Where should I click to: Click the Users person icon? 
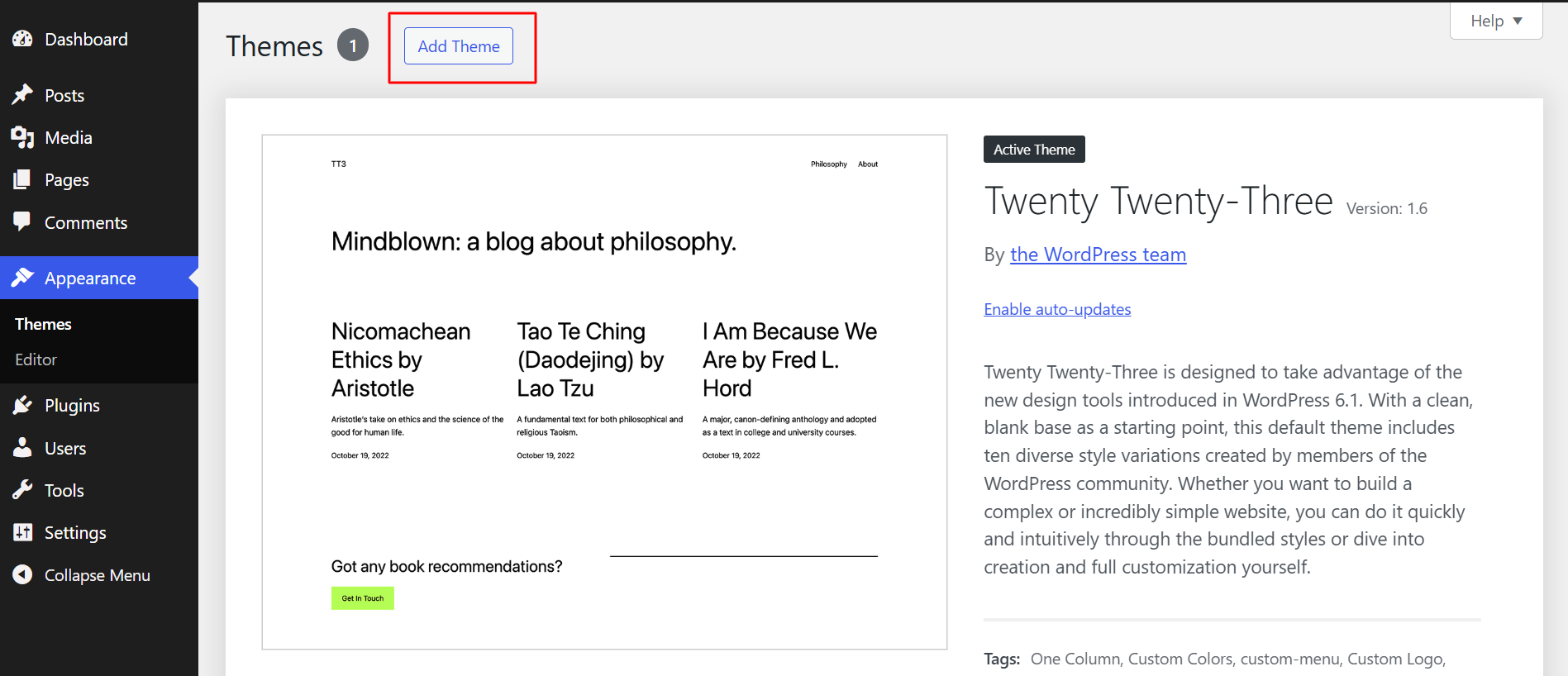(x=22, y=448)
